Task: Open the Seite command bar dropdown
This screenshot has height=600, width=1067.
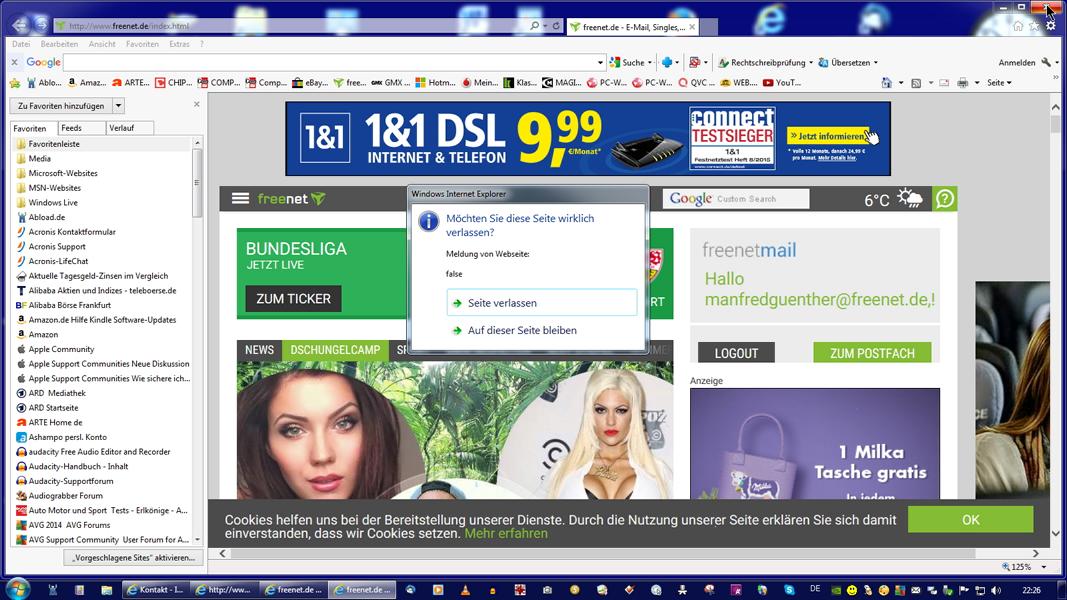Action: tap(1000, 82)
